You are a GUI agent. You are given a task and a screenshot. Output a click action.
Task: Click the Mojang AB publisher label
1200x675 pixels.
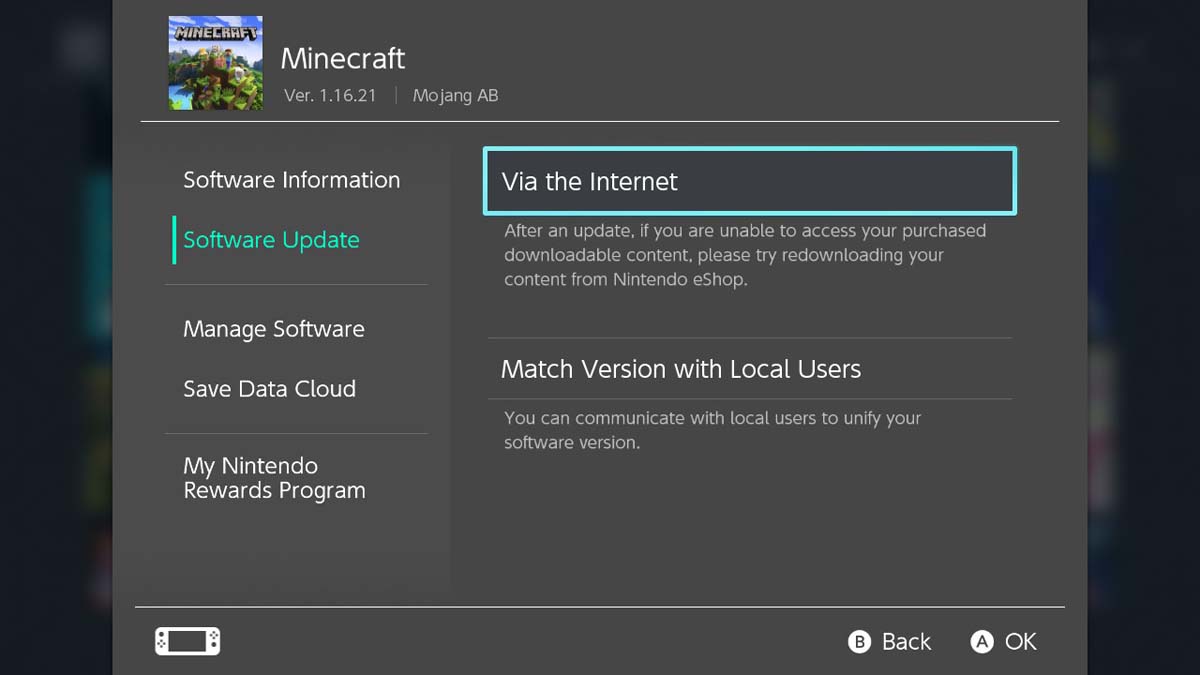tap(456, 95)
